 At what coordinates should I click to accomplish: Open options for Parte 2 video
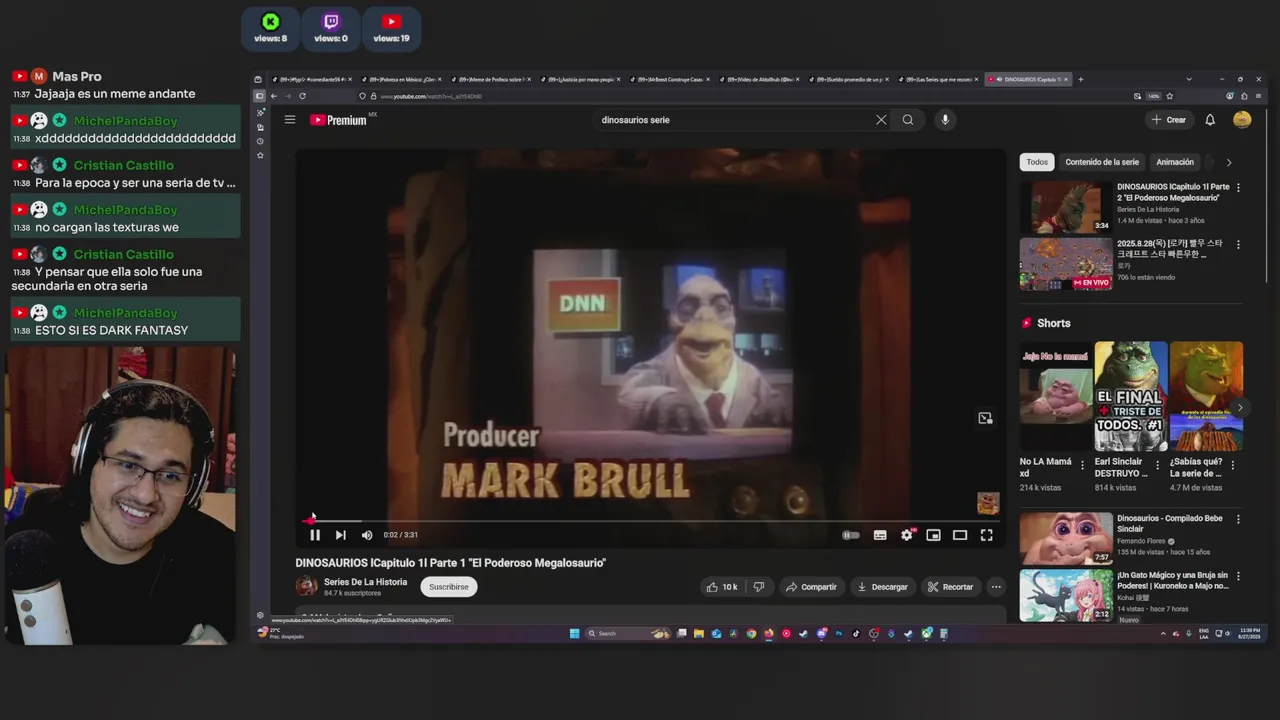point(1238,188)
